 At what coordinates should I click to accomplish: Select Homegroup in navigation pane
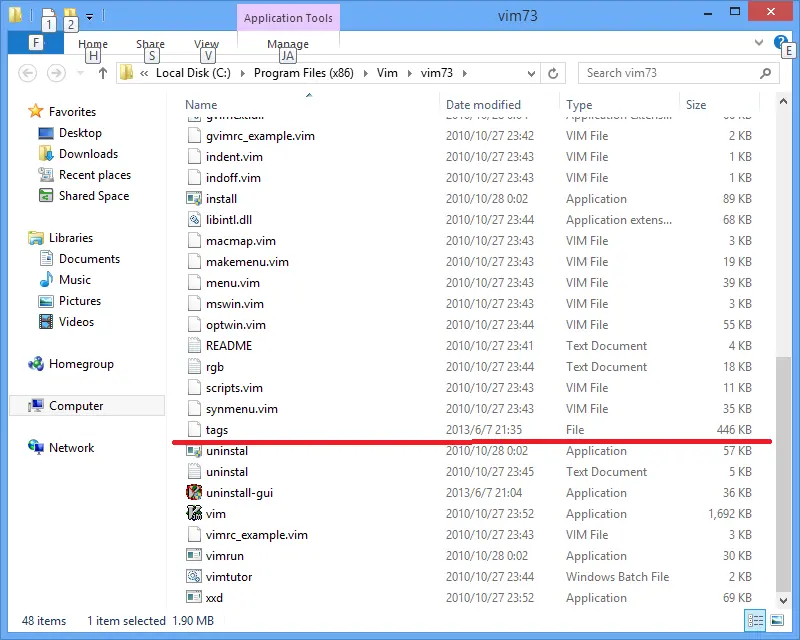[x=81, y=364]
